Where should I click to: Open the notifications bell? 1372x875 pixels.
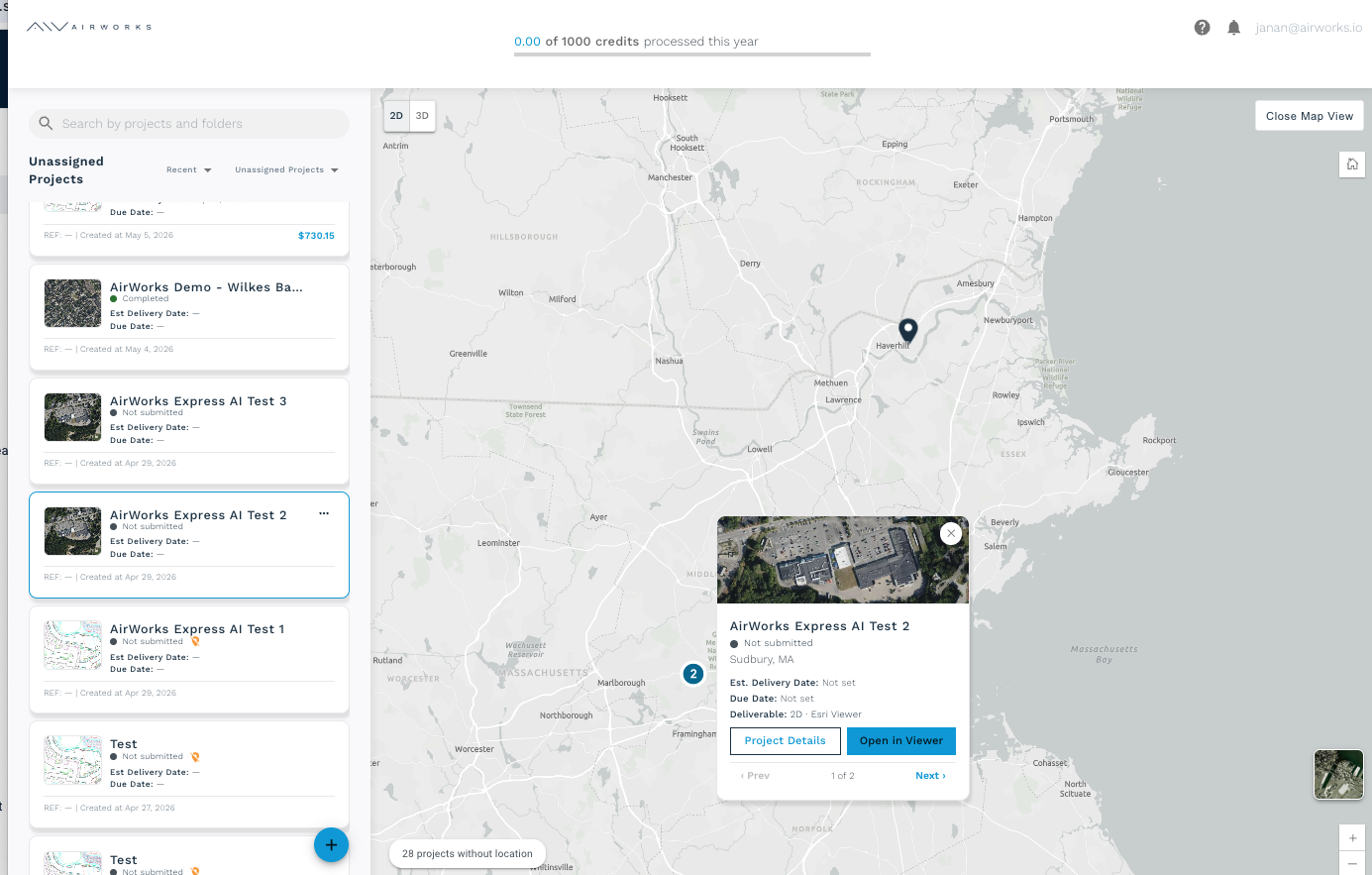click(1233, 28)
